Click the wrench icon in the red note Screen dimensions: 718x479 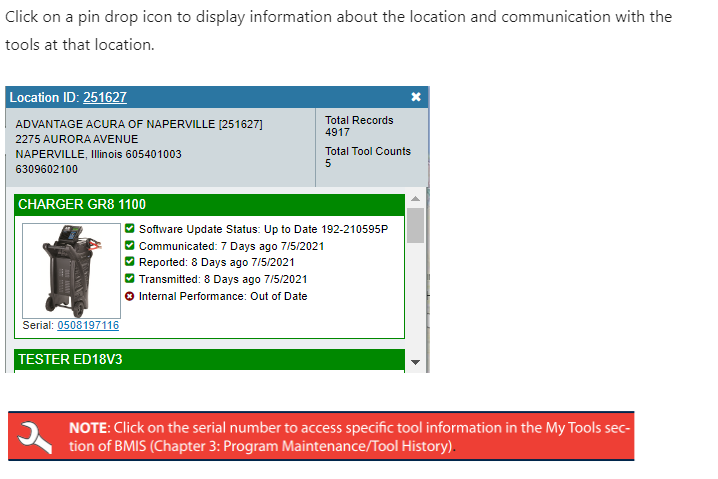point(37,436)
